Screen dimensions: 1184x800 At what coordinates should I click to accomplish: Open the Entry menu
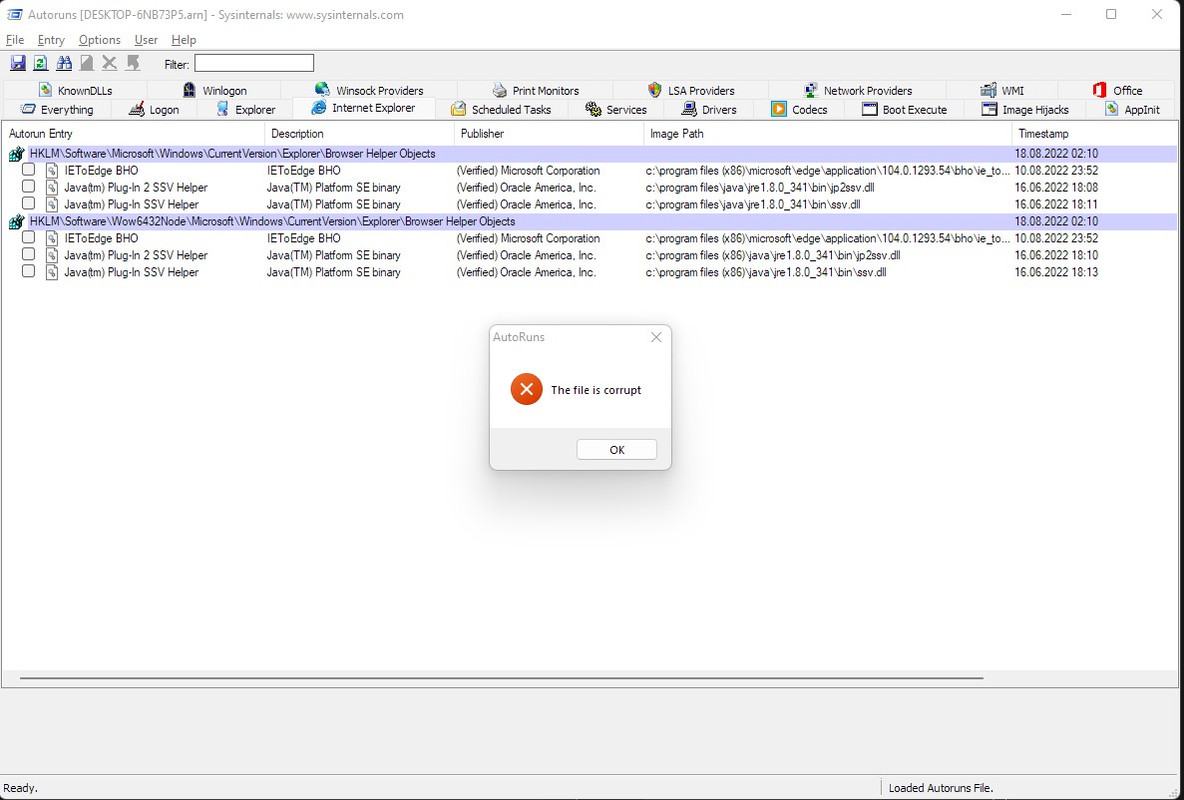51,40
